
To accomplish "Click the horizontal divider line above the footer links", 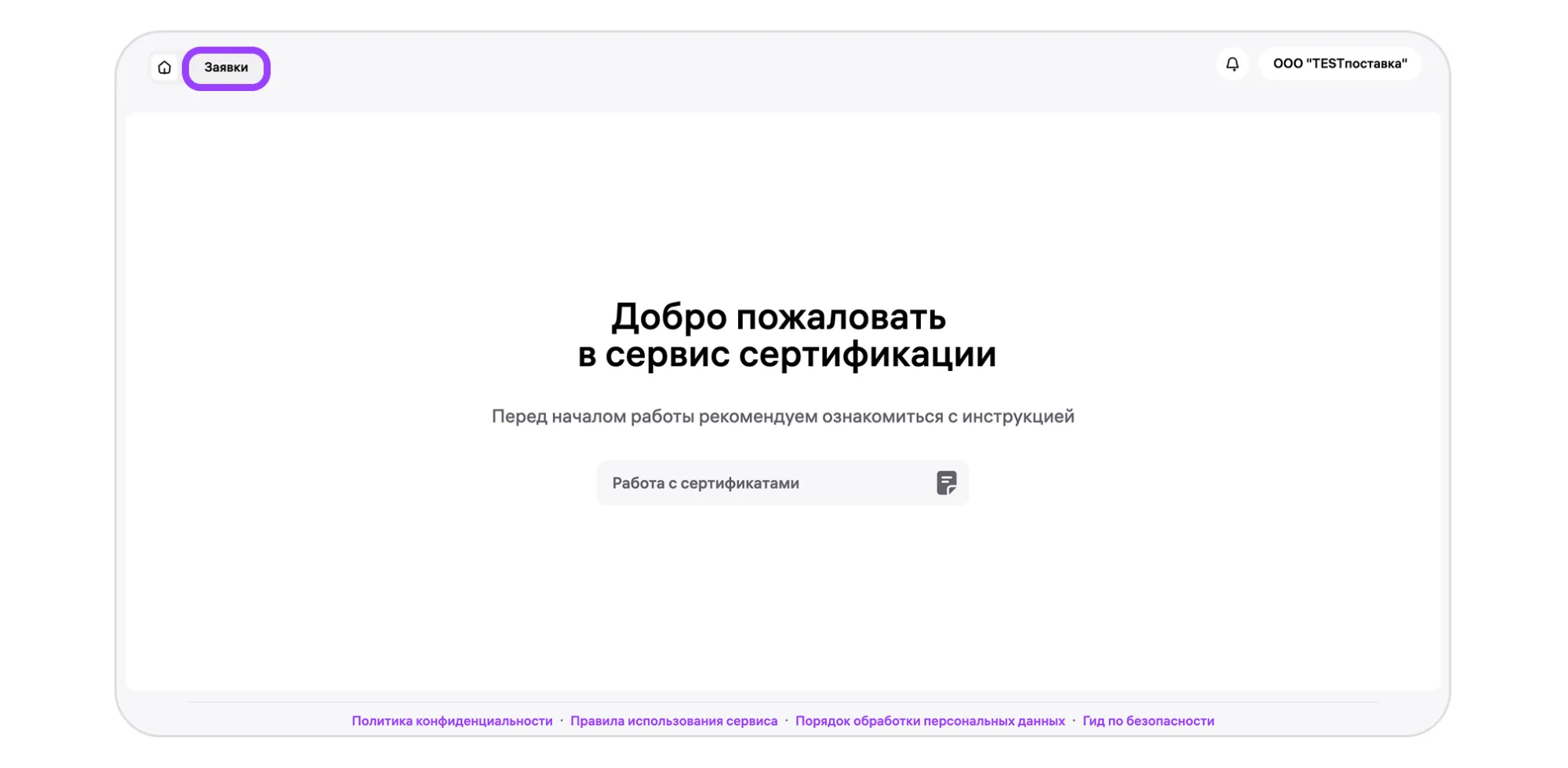I will tap(782, 702).
